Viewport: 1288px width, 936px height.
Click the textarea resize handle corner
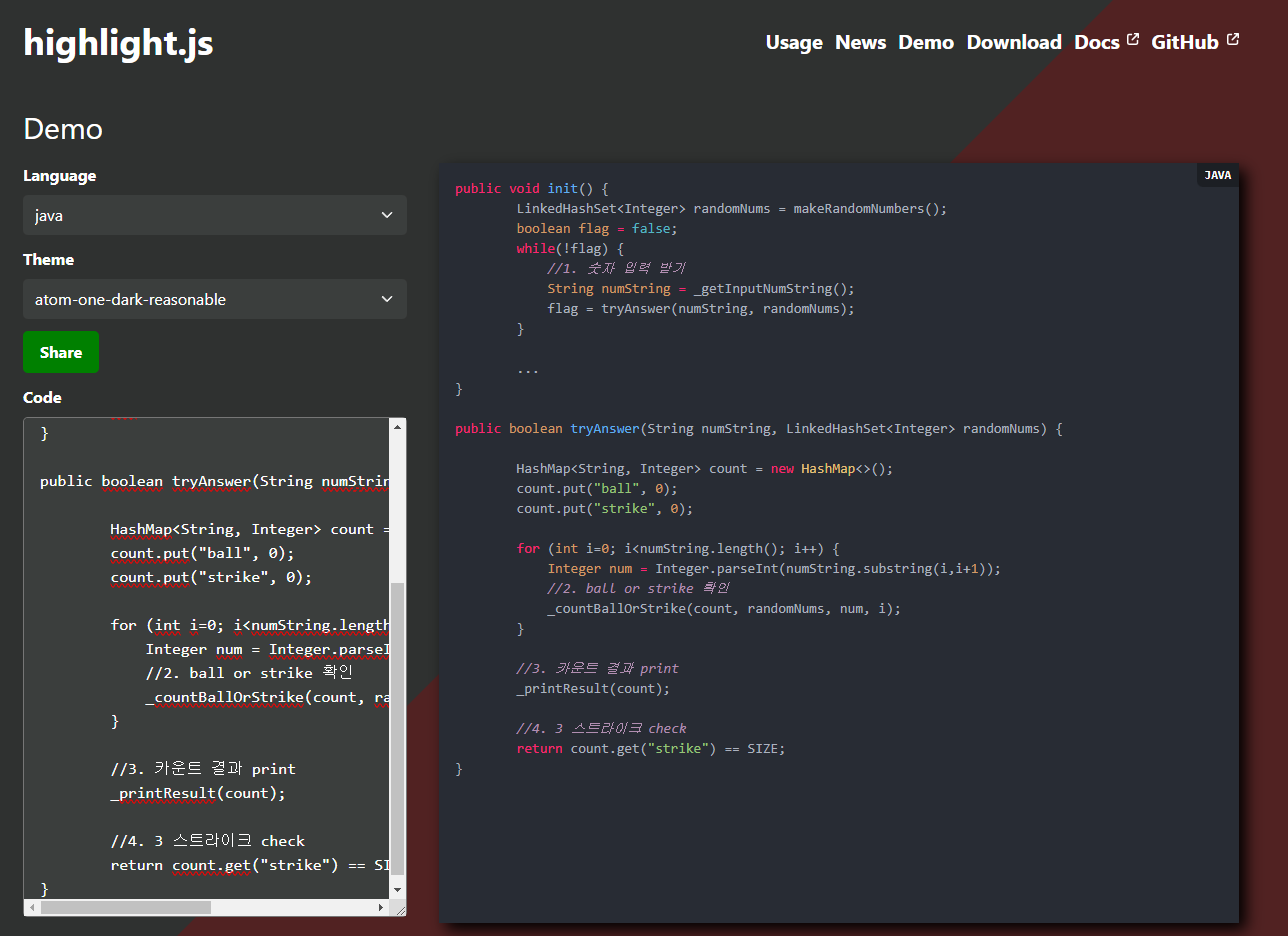399,908
